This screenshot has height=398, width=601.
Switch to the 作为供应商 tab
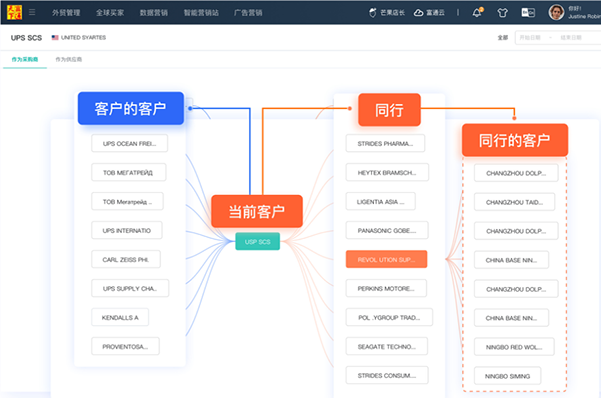click(x=69, y=59)
